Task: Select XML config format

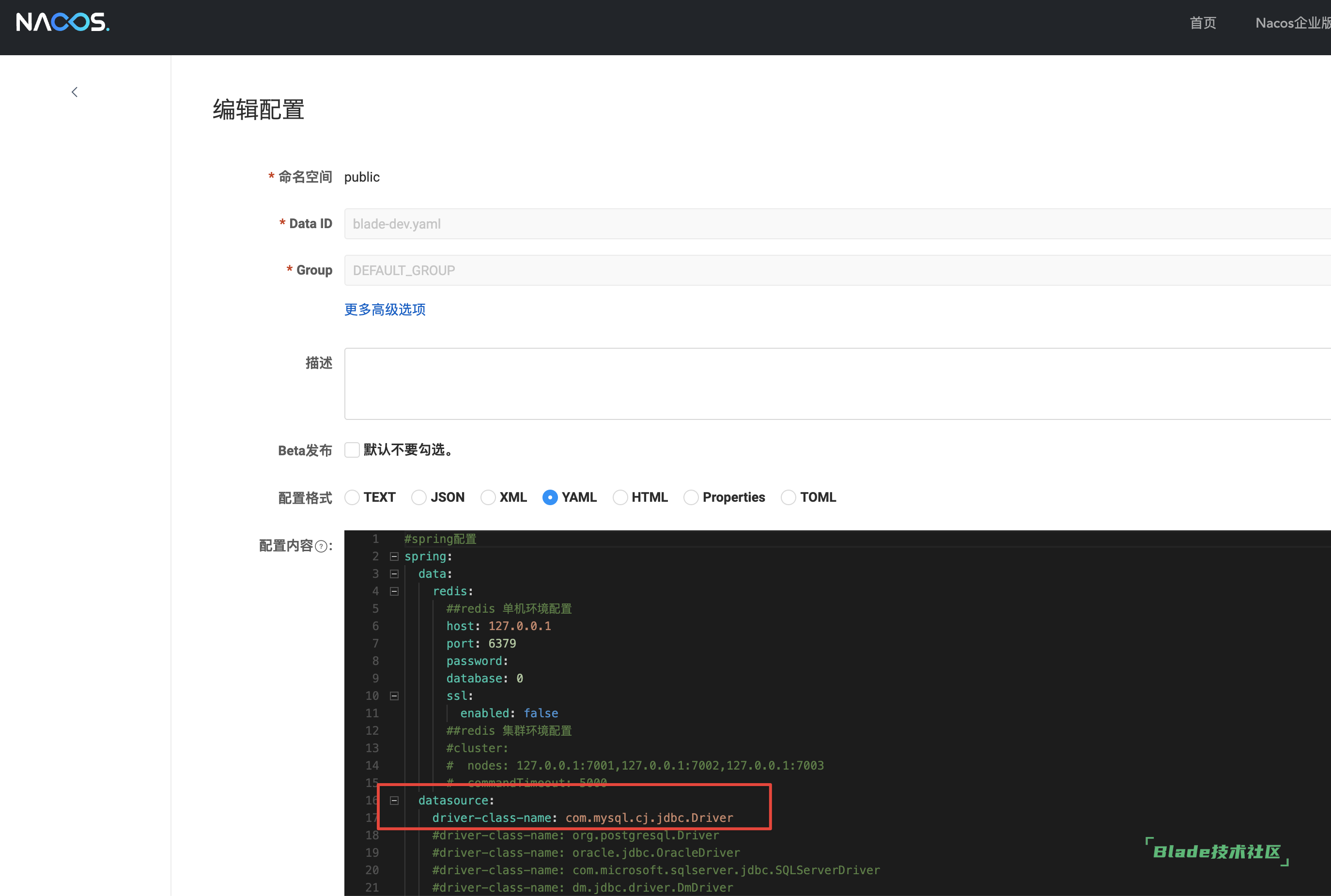Action: (x=488, y=497)
